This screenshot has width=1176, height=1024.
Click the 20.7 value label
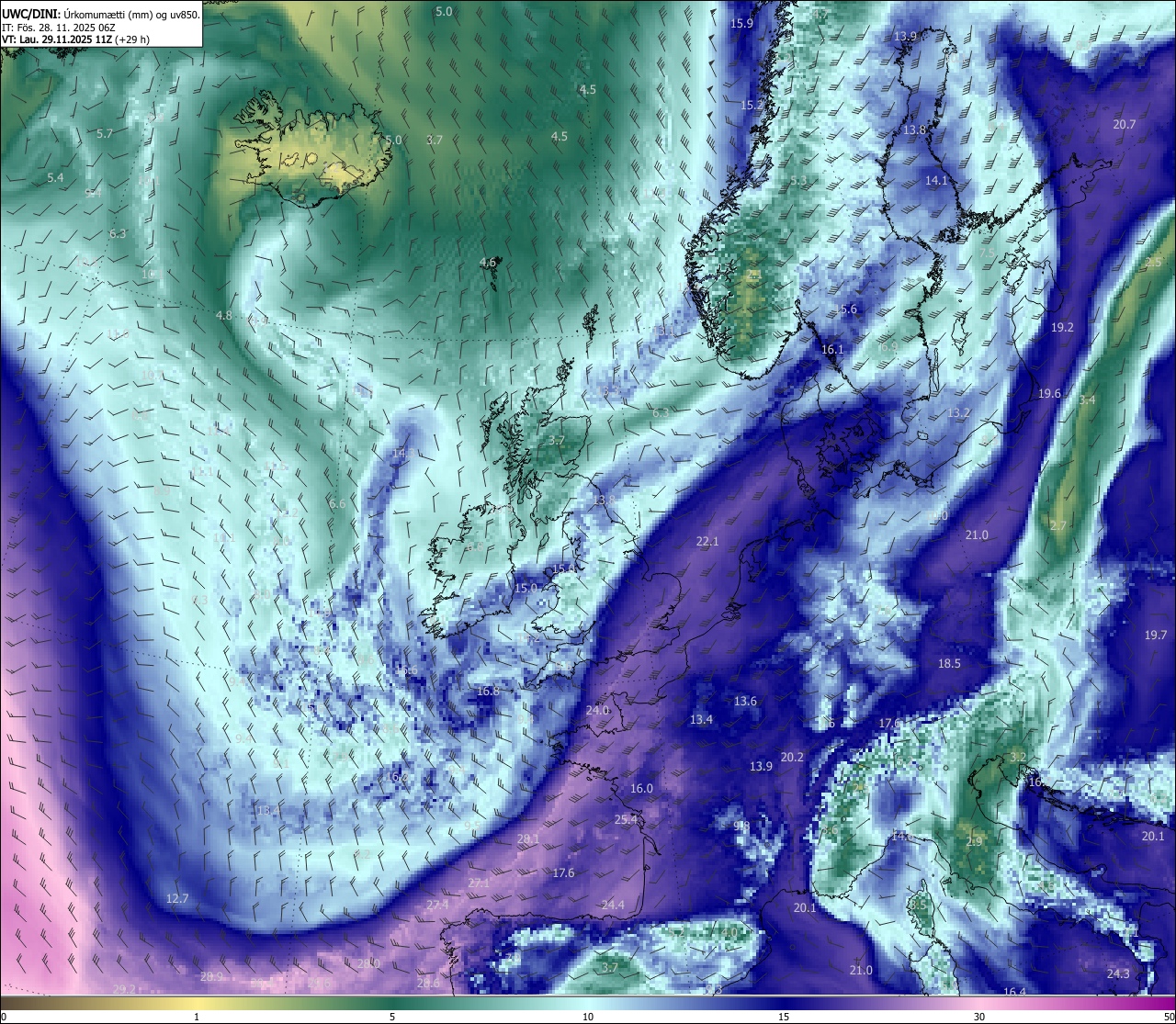point(1125,124)
